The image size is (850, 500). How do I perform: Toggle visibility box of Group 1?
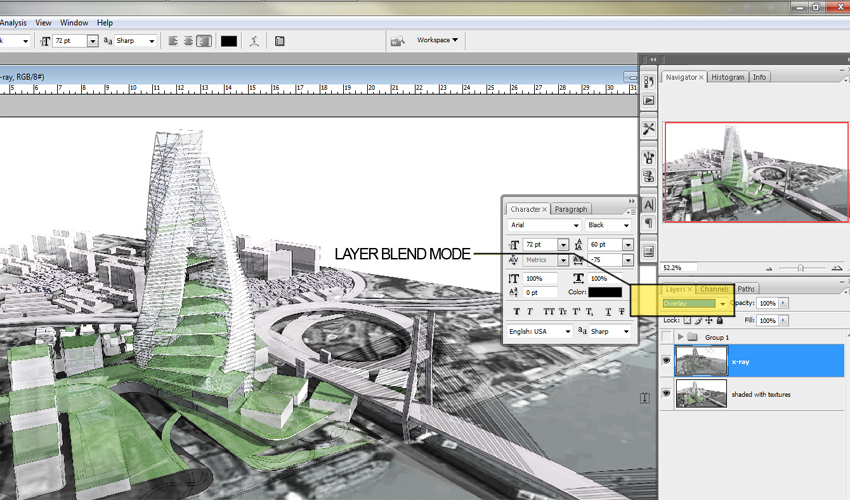tap(666, 337)
